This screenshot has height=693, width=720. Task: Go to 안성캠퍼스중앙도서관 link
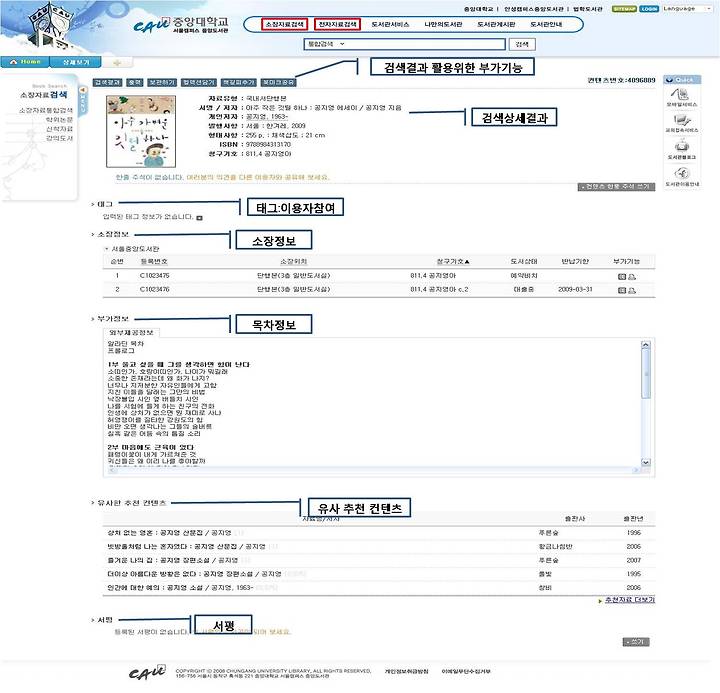click(x=534, y=9)
